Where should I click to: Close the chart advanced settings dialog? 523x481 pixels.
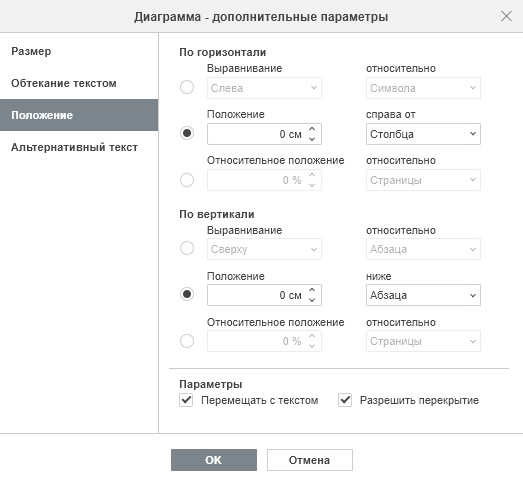[506, 16]
